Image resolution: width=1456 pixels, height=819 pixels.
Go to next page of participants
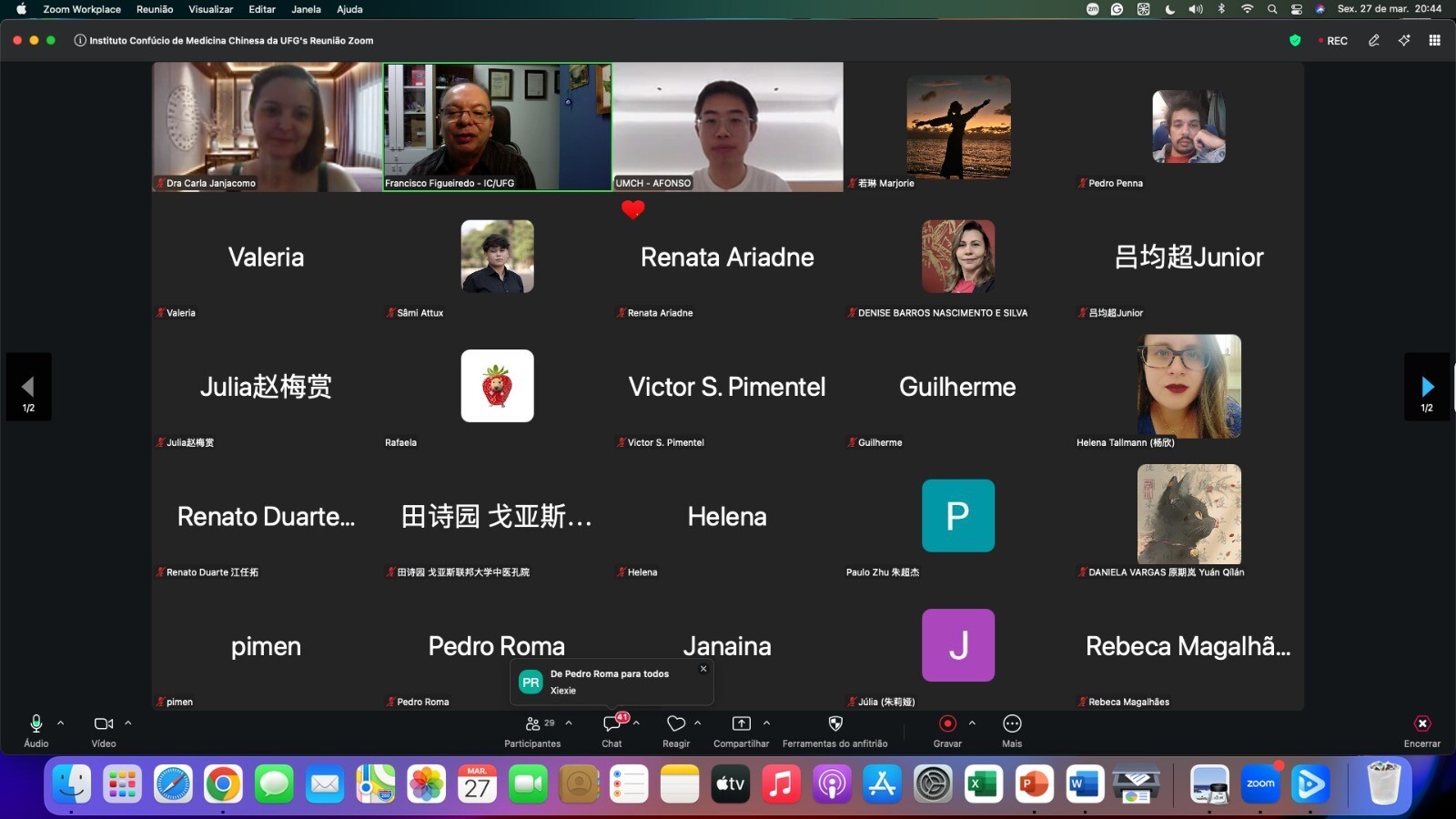coord(1427,387)
